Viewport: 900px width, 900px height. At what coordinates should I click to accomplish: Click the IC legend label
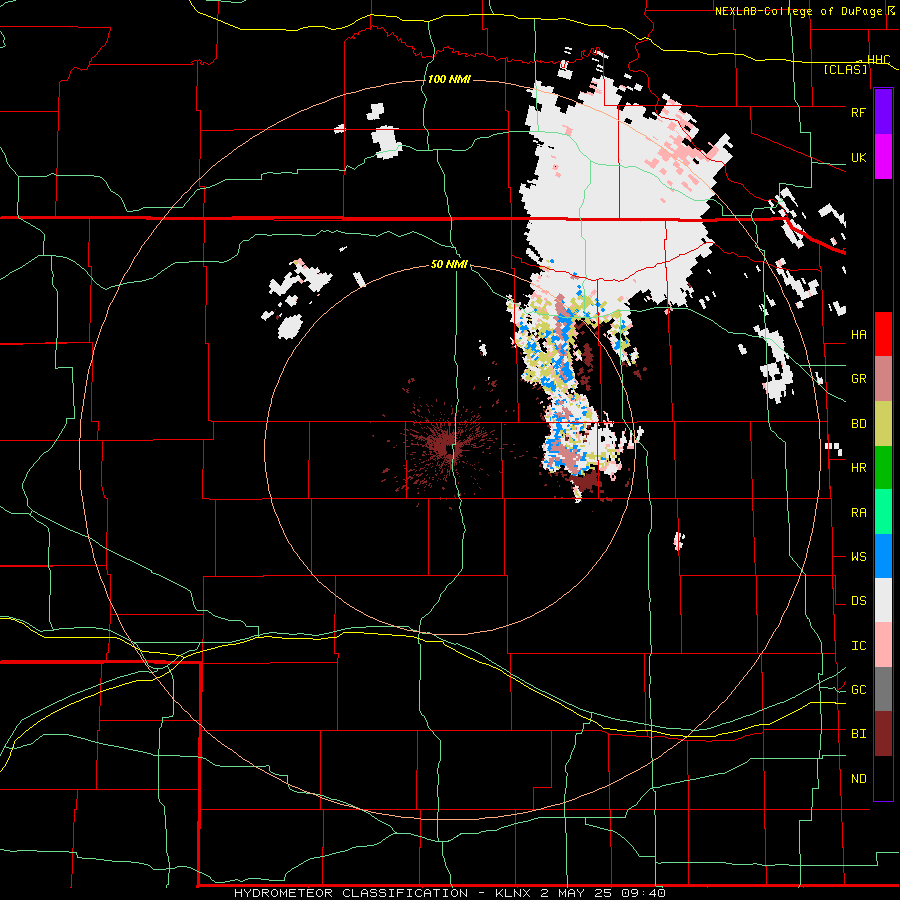(x=858, y=646)
